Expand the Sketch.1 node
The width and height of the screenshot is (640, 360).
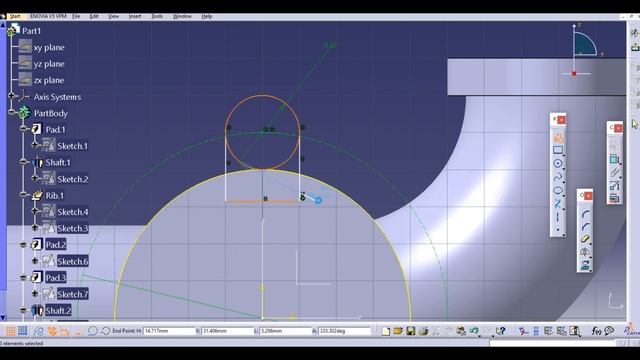click(x=35, y=145)
